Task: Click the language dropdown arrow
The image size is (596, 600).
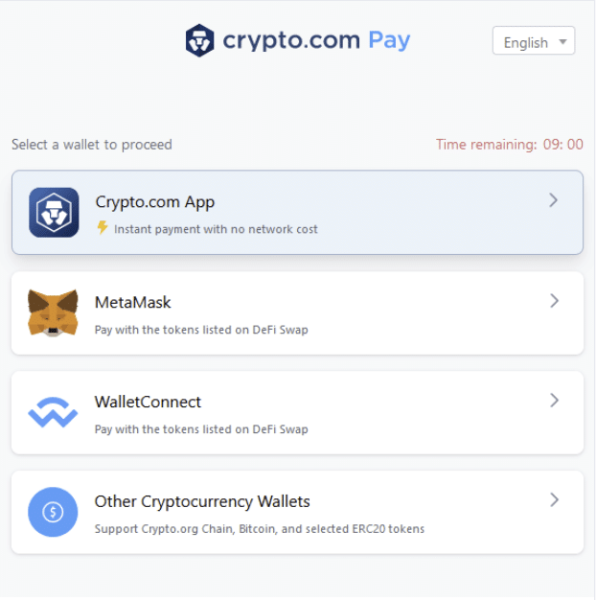Action: pos(563,41)
